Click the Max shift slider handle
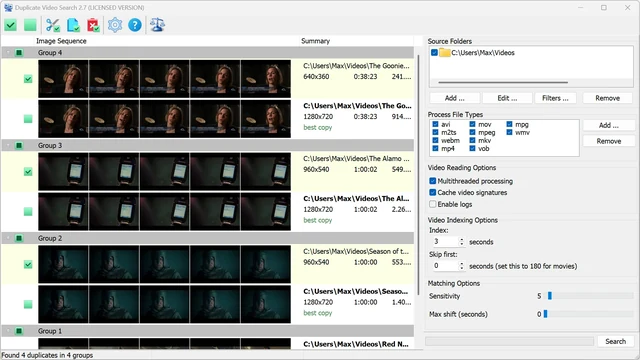640x360 pixels. click(x=545, y=314)
